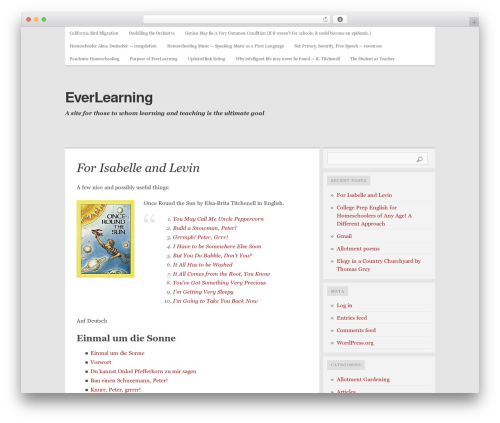Click the Einmal um die Sonne heading
The height and width of the screenshot is (423, 500).
pyautogui.click(x=126, y=338)
